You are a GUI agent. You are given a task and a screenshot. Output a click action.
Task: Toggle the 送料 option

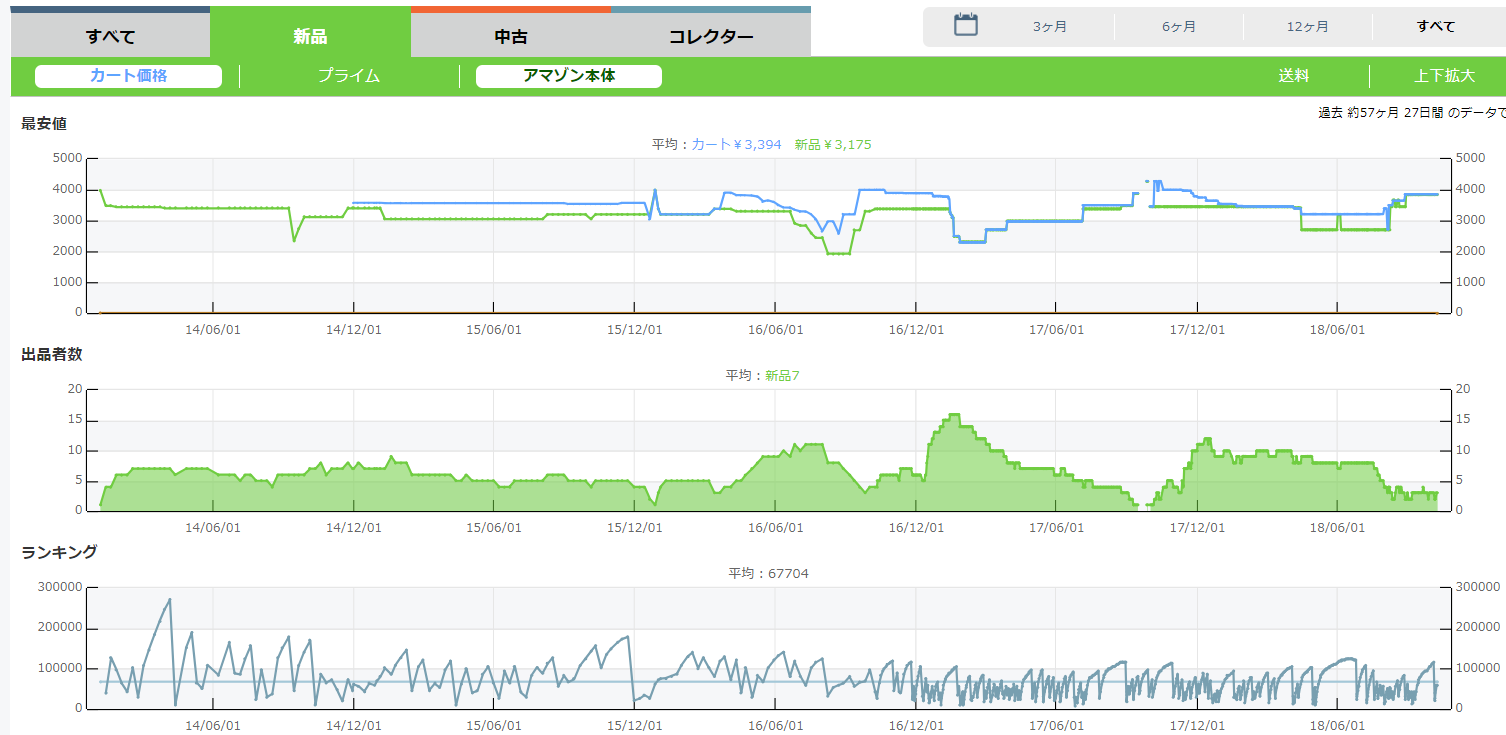pyautogui.click(x=1293, y=76)
